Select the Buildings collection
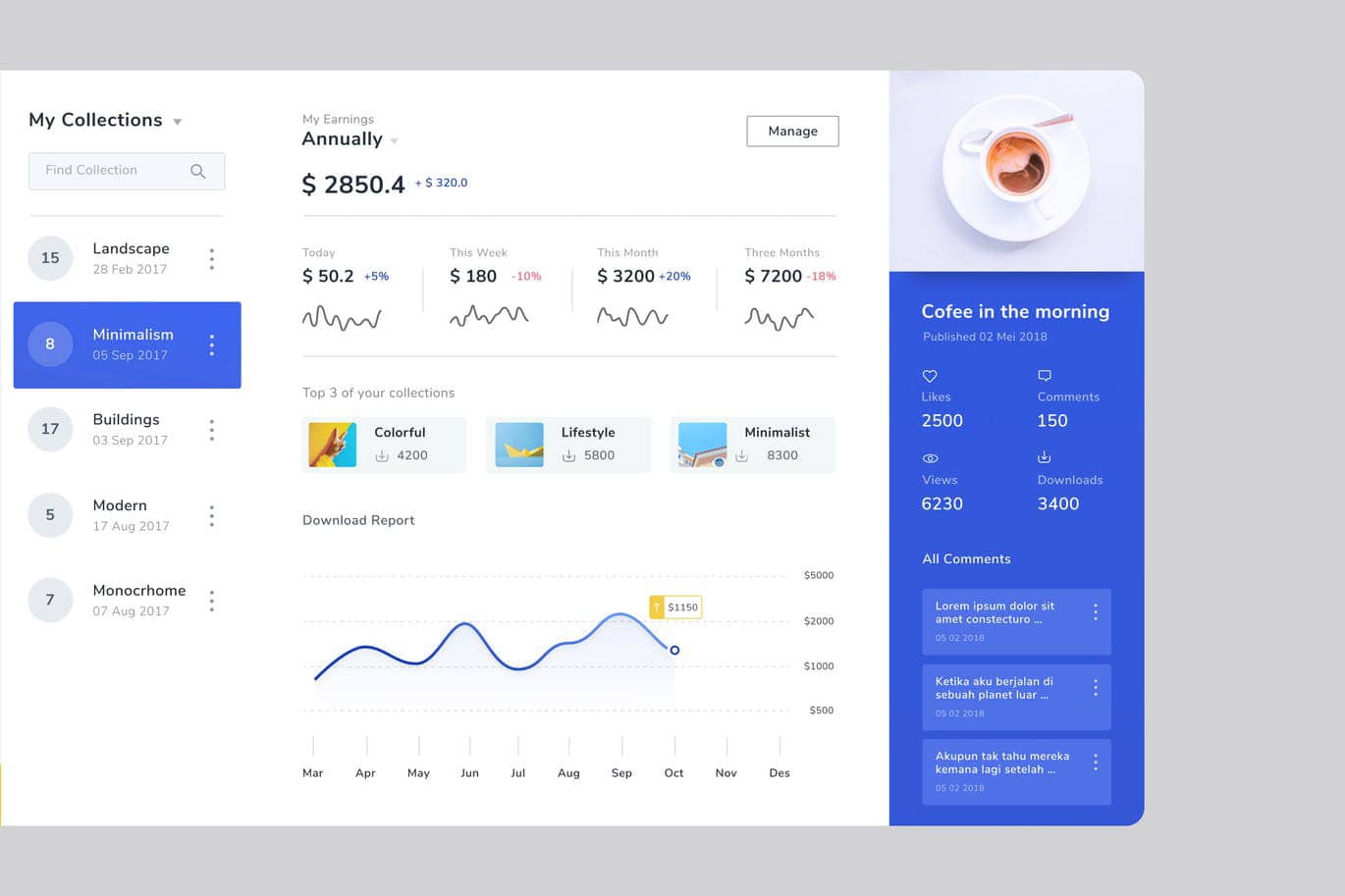Image resolution: width=1345 pixels, height=896 pixels. pyautogui.click(x=127, y=430)
